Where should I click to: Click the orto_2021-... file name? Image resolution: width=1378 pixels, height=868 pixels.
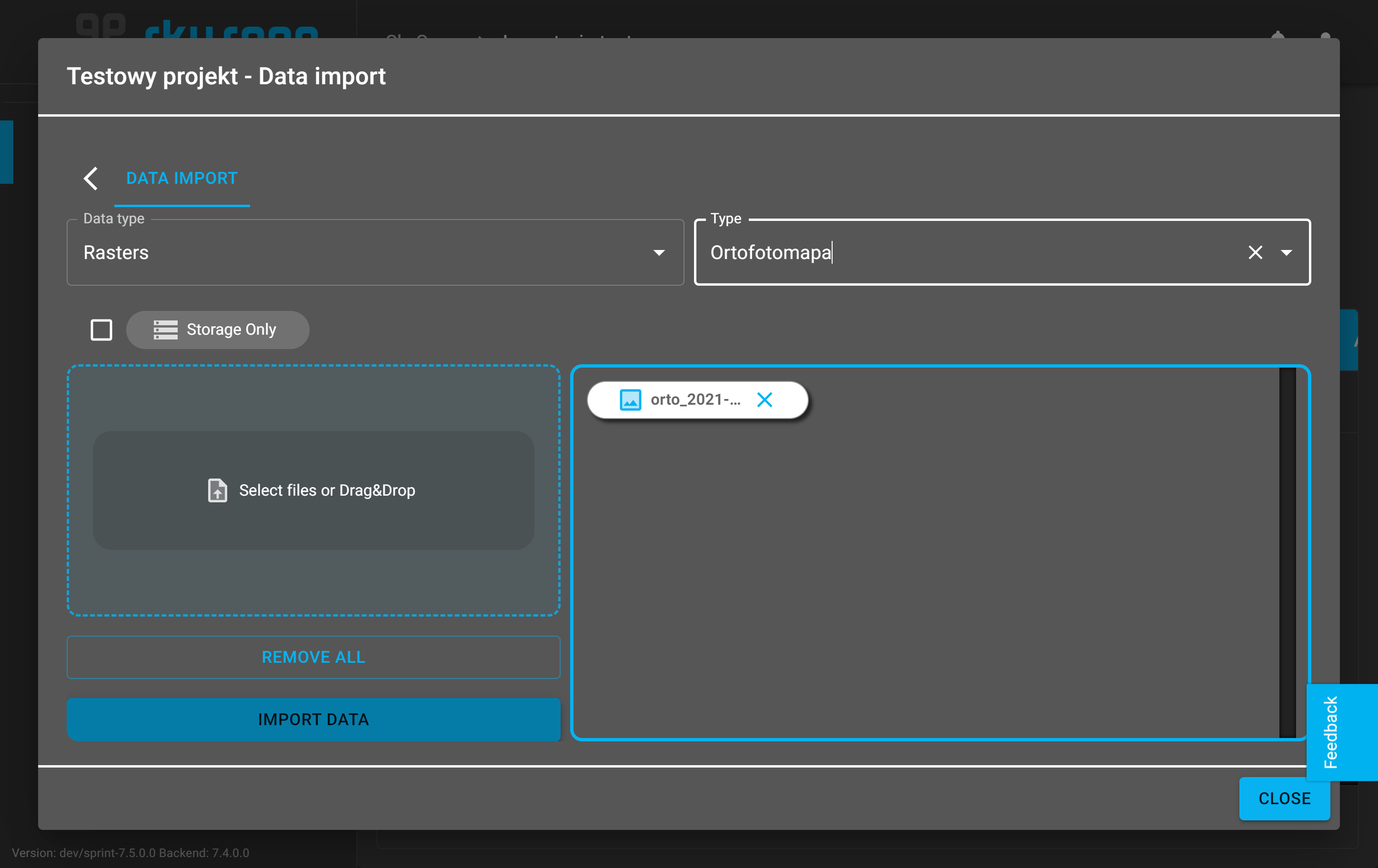pos(695,399)
